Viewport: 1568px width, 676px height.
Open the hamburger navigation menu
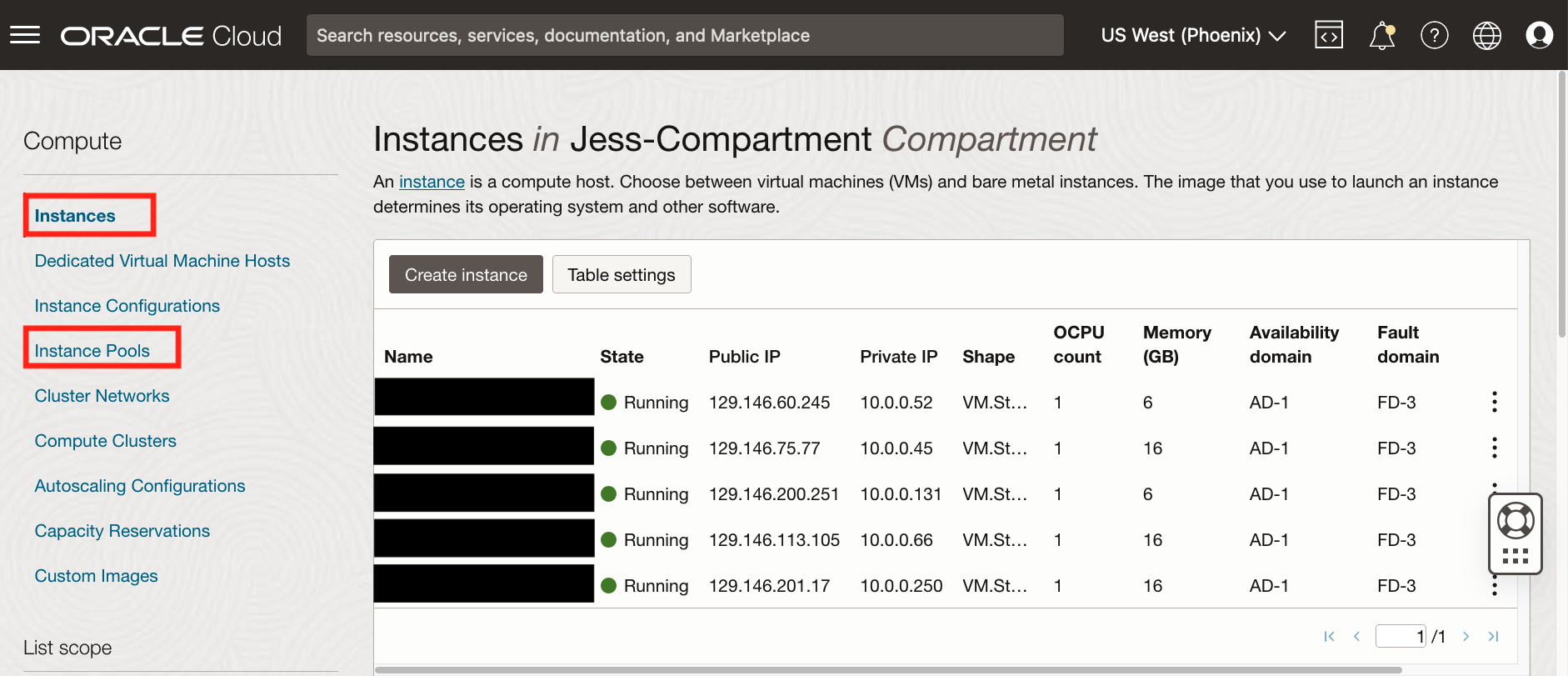tap(25, 35)
